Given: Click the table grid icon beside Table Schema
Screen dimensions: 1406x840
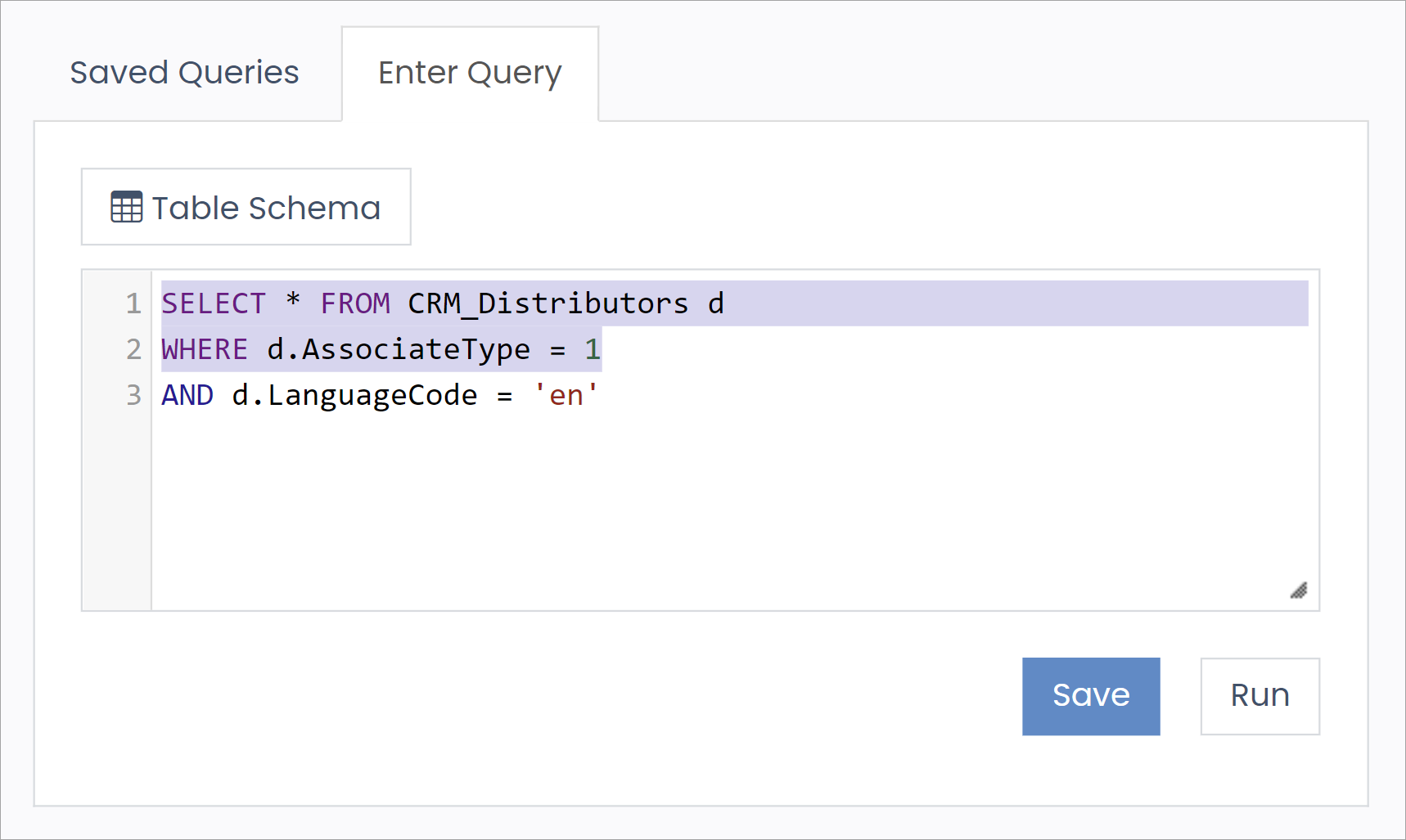Looking at the screenshot, I should tap(127, 208).
